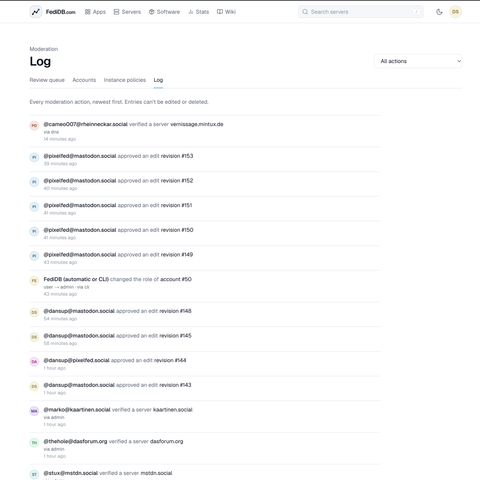Image resolution: width=480 pixels, height=480 pixels.
Task: Open the kaartinen.social server link
Action: (x=173, y=410)
